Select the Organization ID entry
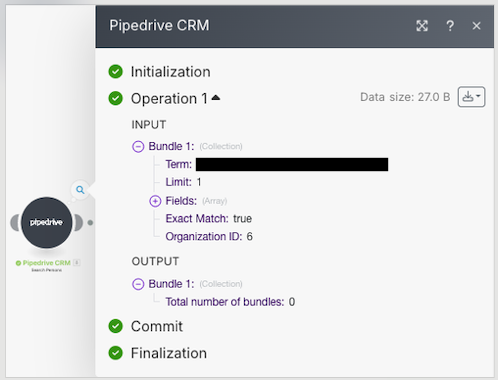 209,236
